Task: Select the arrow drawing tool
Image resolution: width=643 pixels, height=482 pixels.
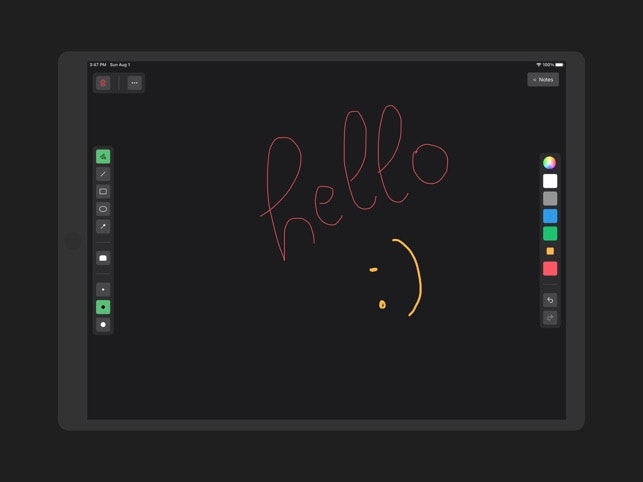Action: [103, 226]
